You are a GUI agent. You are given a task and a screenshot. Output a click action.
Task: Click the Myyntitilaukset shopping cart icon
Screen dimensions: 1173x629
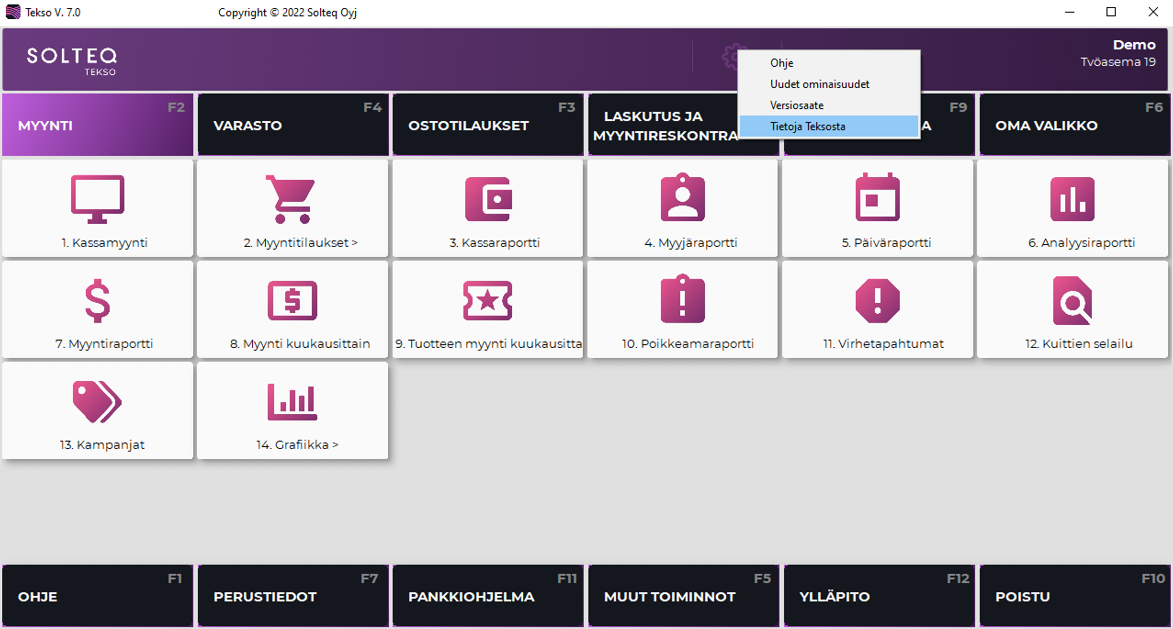point(291,199)
